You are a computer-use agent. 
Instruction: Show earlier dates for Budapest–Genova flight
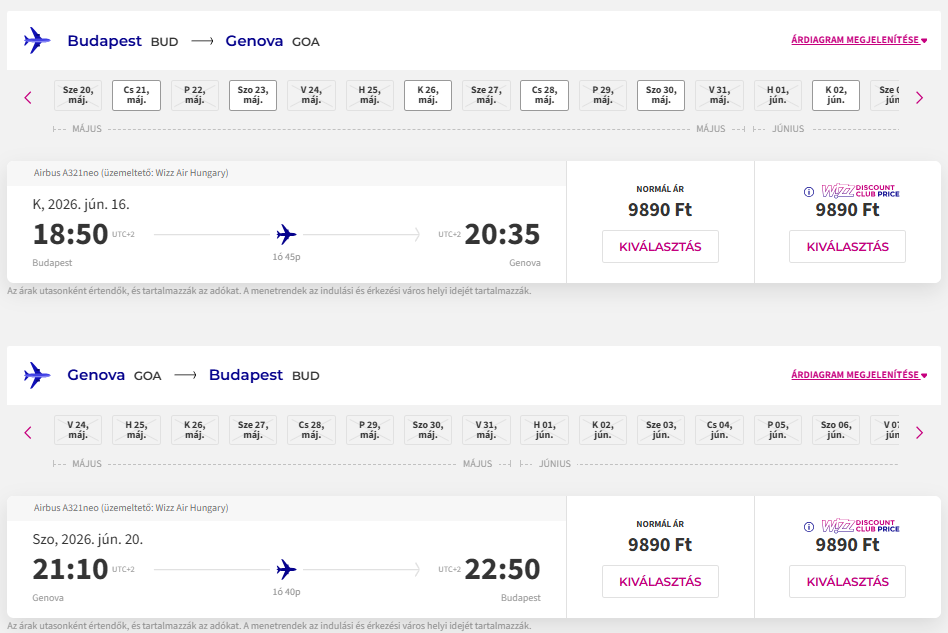[x=28, y=97]
